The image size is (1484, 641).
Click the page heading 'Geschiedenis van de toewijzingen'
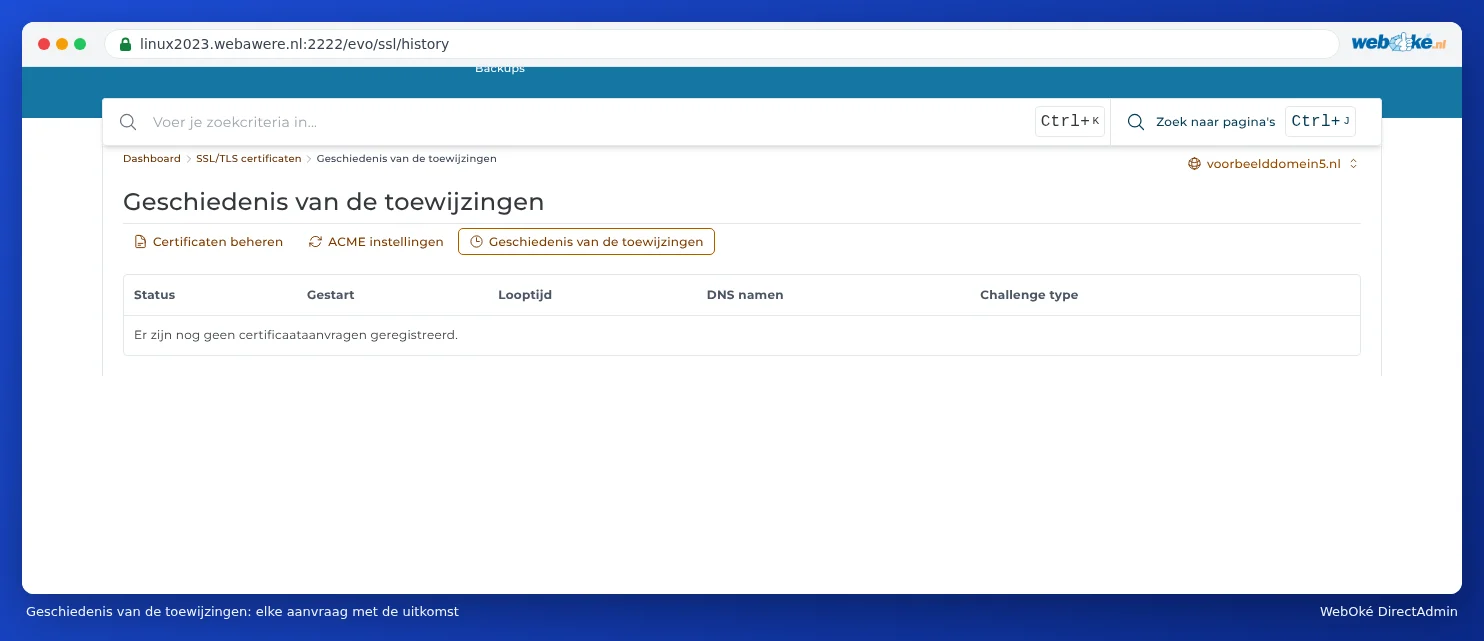[333, 202]
